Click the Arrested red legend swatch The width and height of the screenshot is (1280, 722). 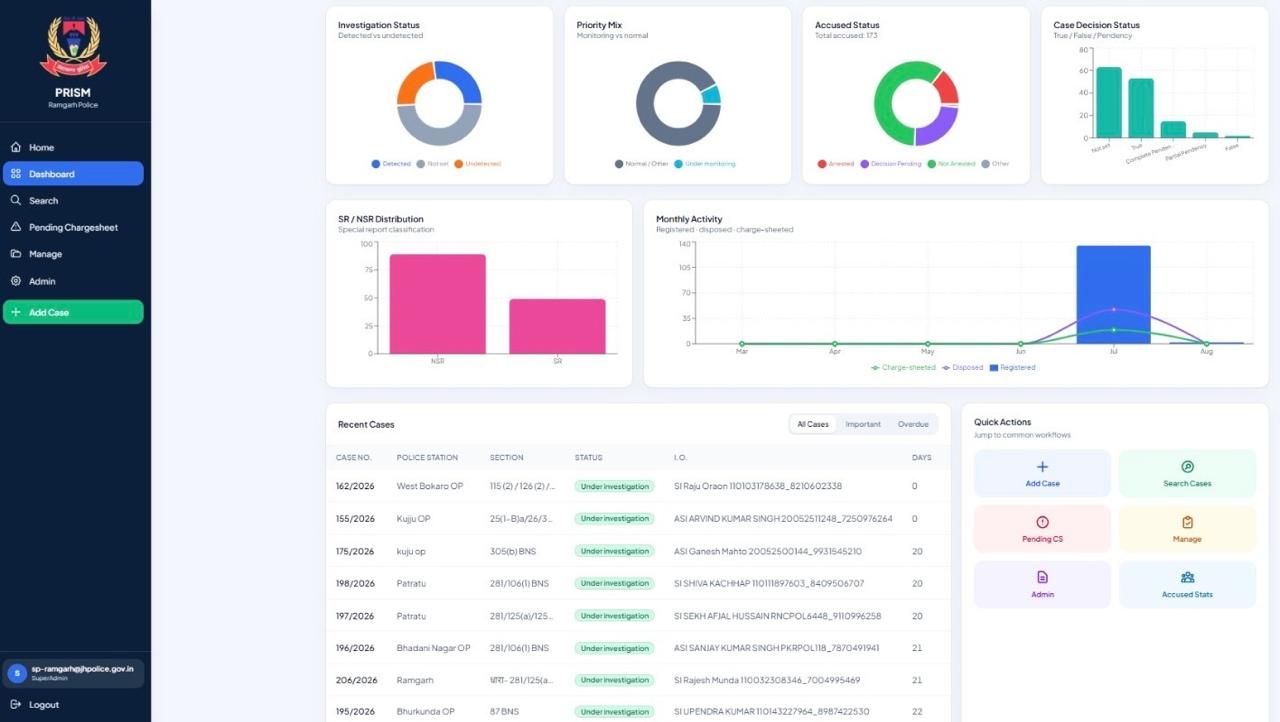point(822,163)
